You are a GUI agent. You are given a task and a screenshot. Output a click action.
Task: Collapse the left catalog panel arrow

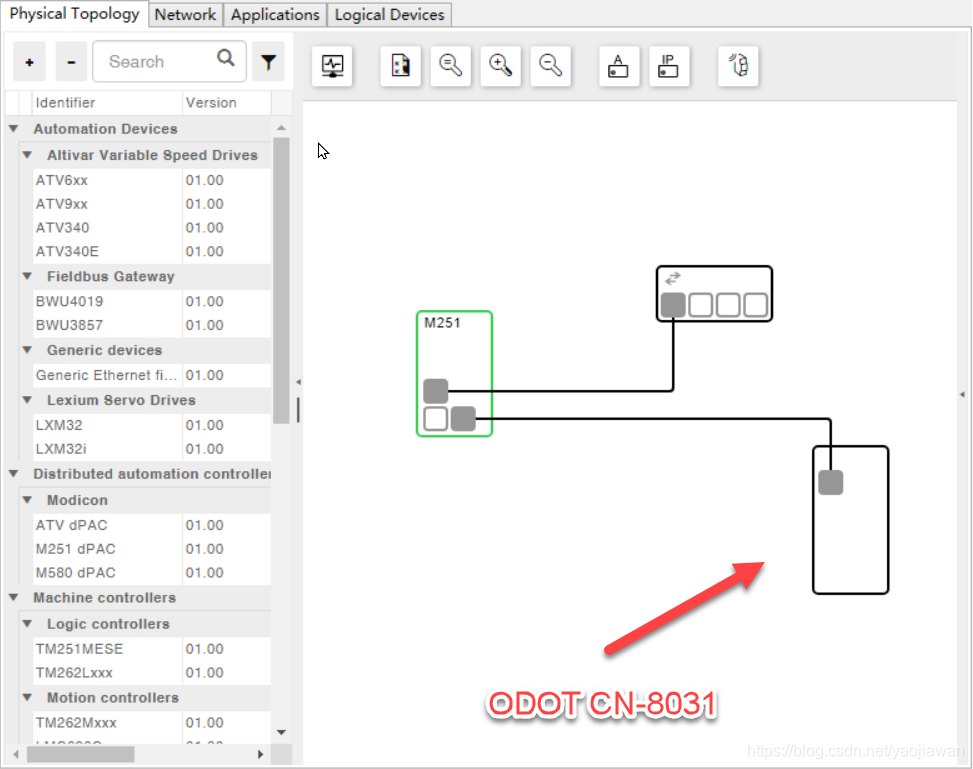pos(298,382)
